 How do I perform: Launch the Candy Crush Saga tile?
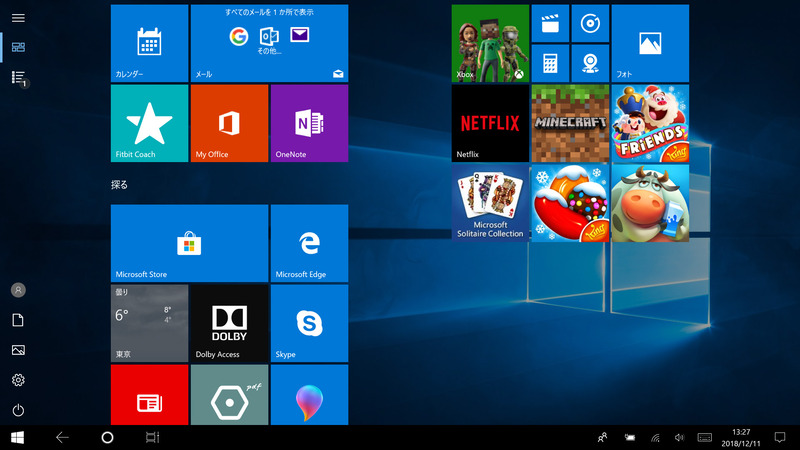[x=570, y=203]
